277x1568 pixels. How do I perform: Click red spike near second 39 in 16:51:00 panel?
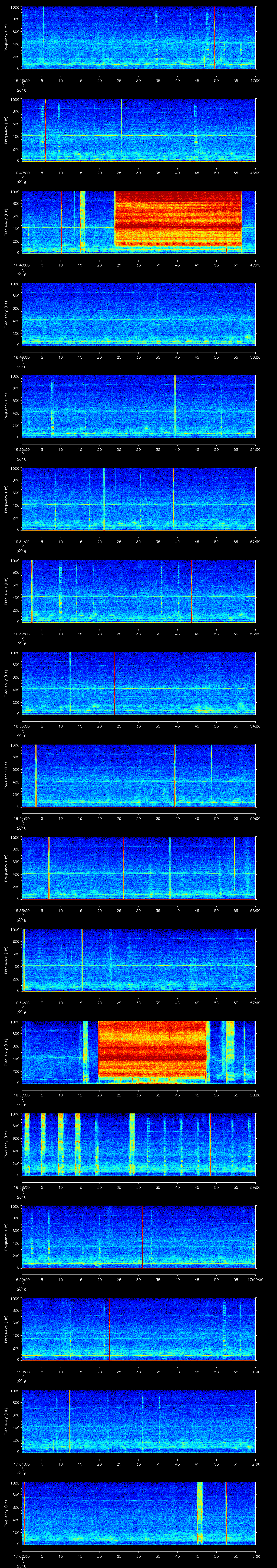[173, 499]
